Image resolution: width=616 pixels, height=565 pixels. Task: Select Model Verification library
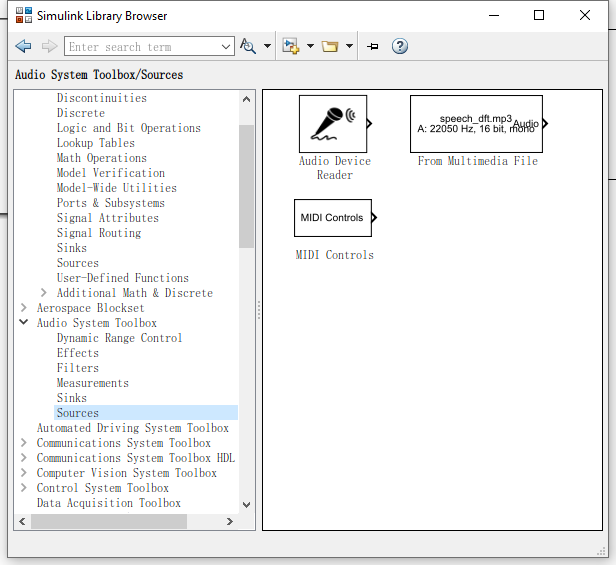[x=111, y=172]
